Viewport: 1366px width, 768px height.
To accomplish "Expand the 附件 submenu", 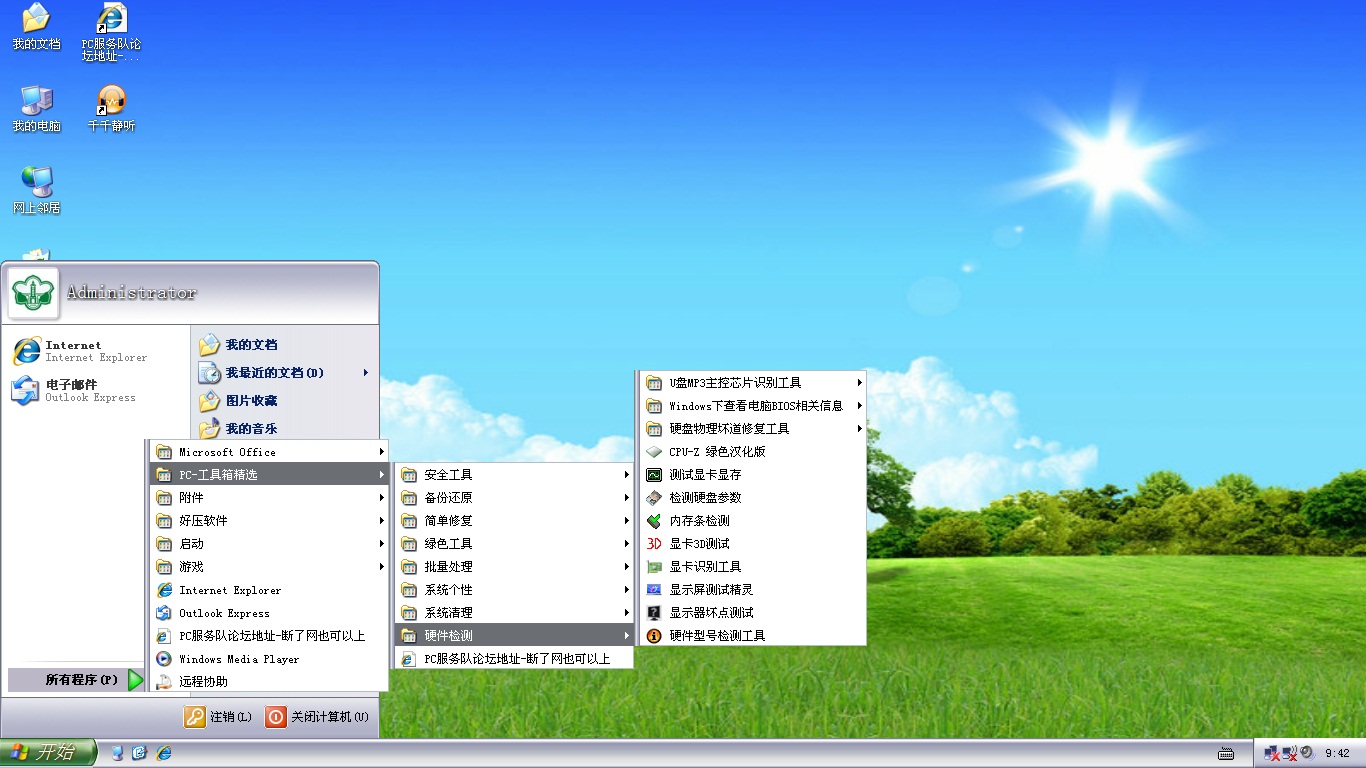I will click(x=268, y=498).
